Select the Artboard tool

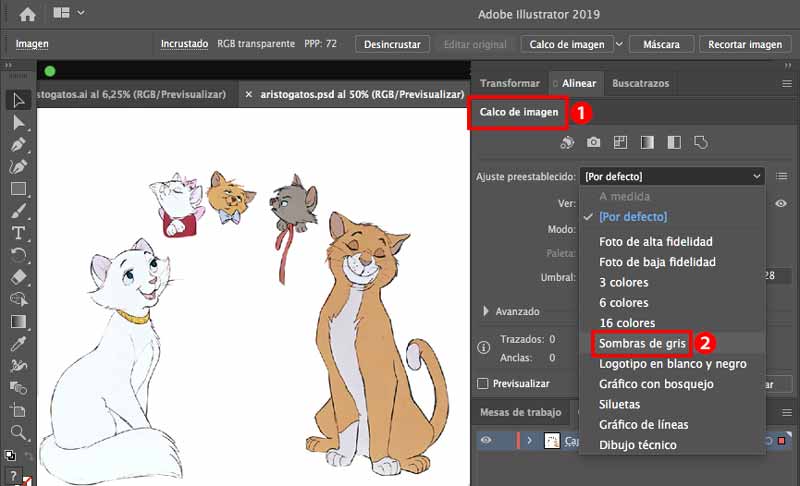18,410
